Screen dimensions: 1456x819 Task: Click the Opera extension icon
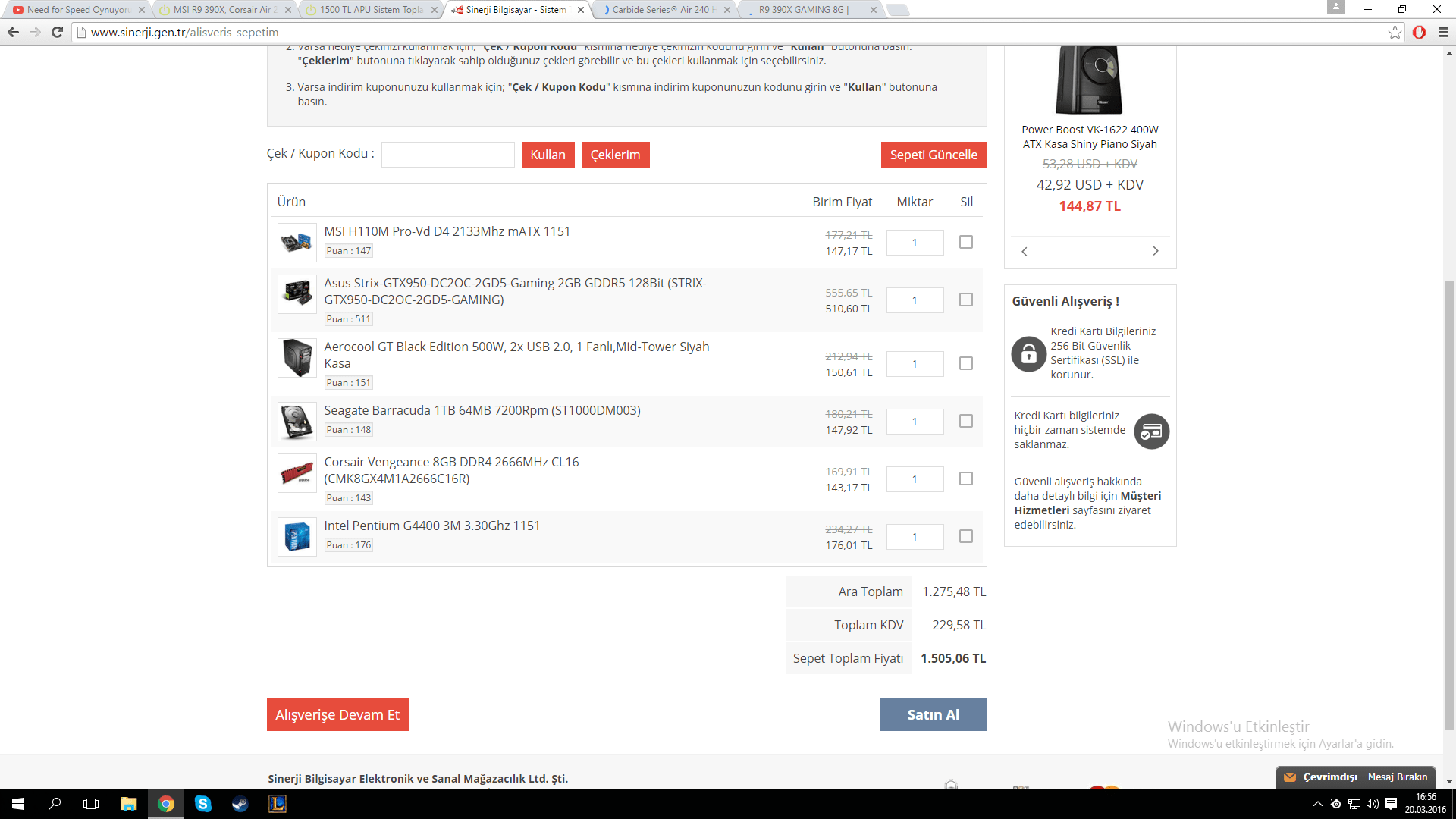(x=1419, y=32)
